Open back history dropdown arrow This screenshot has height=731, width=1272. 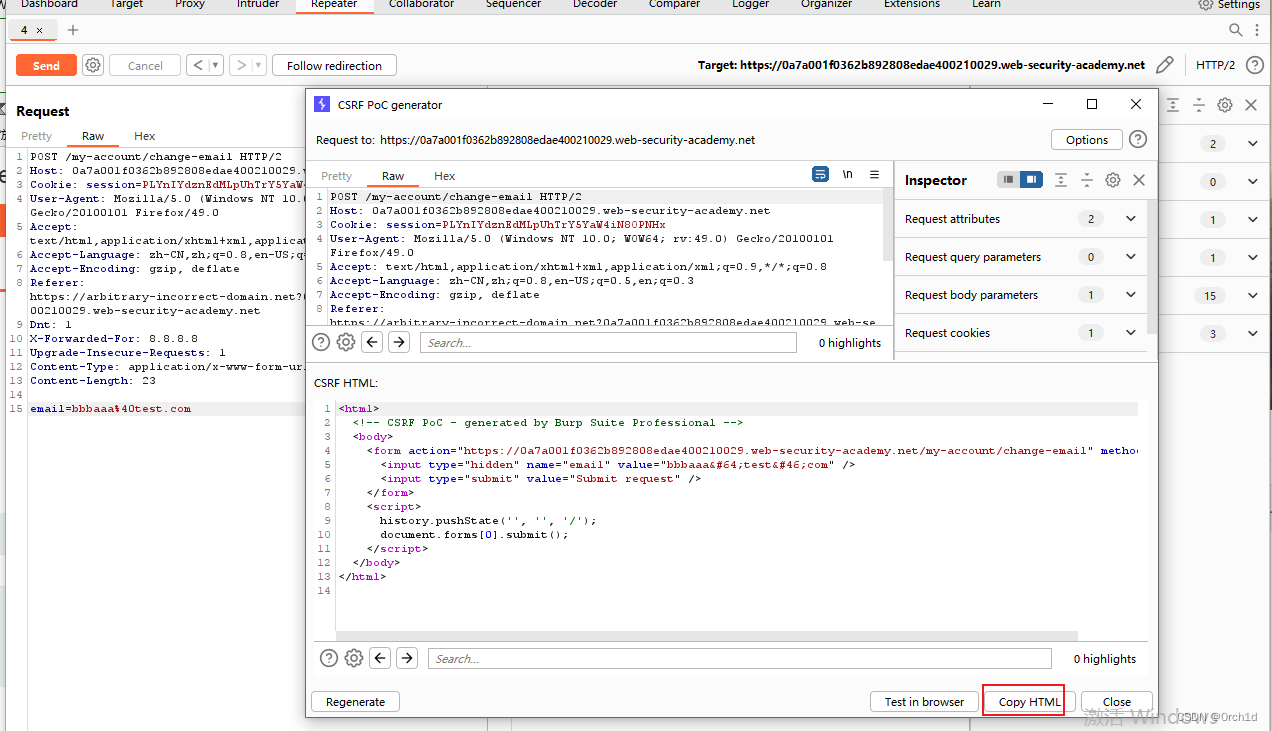tap(217, 65)
